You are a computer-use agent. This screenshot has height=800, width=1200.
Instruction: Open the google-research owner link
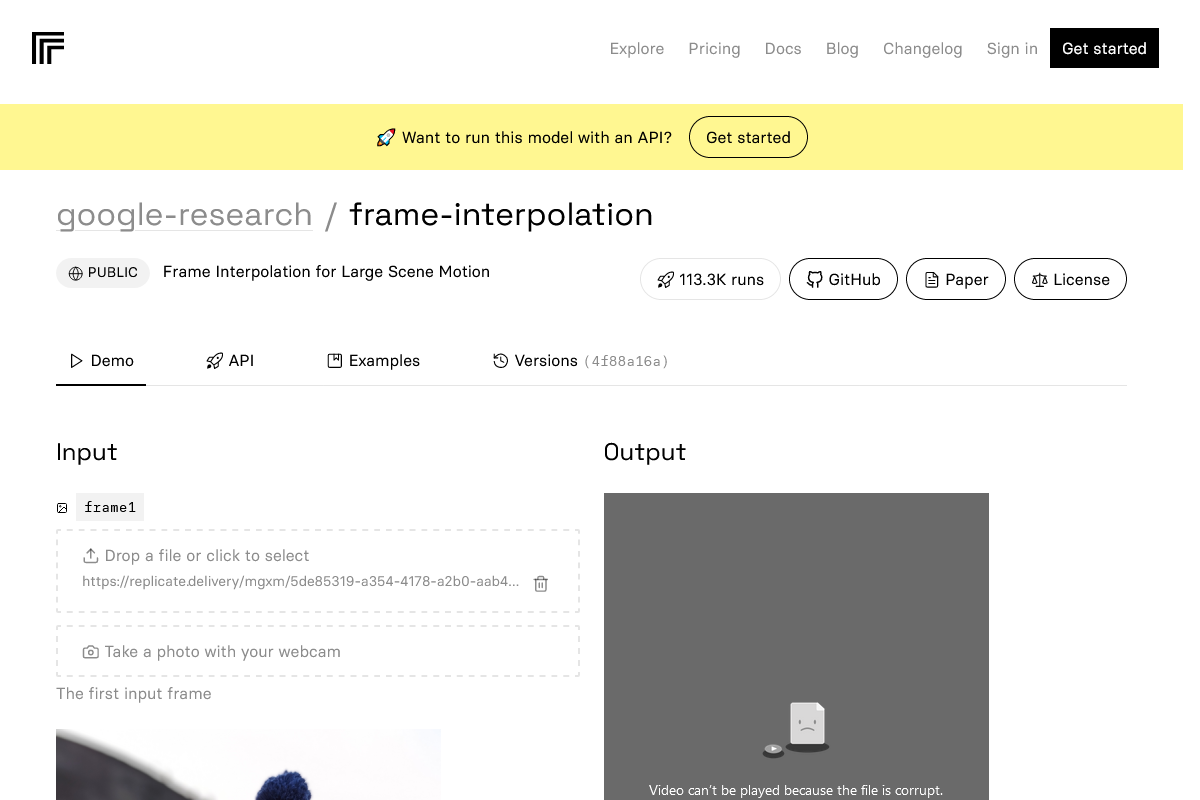pyautogui.click(x=184, y=215)
